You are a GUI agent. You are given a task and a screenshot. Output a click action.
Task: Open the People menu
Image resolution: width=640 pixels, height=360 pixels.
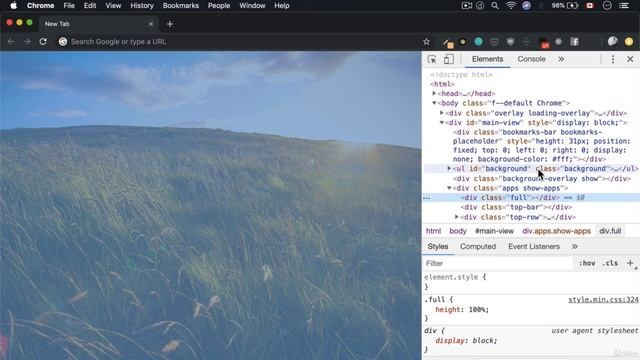(x=219, y=6)
